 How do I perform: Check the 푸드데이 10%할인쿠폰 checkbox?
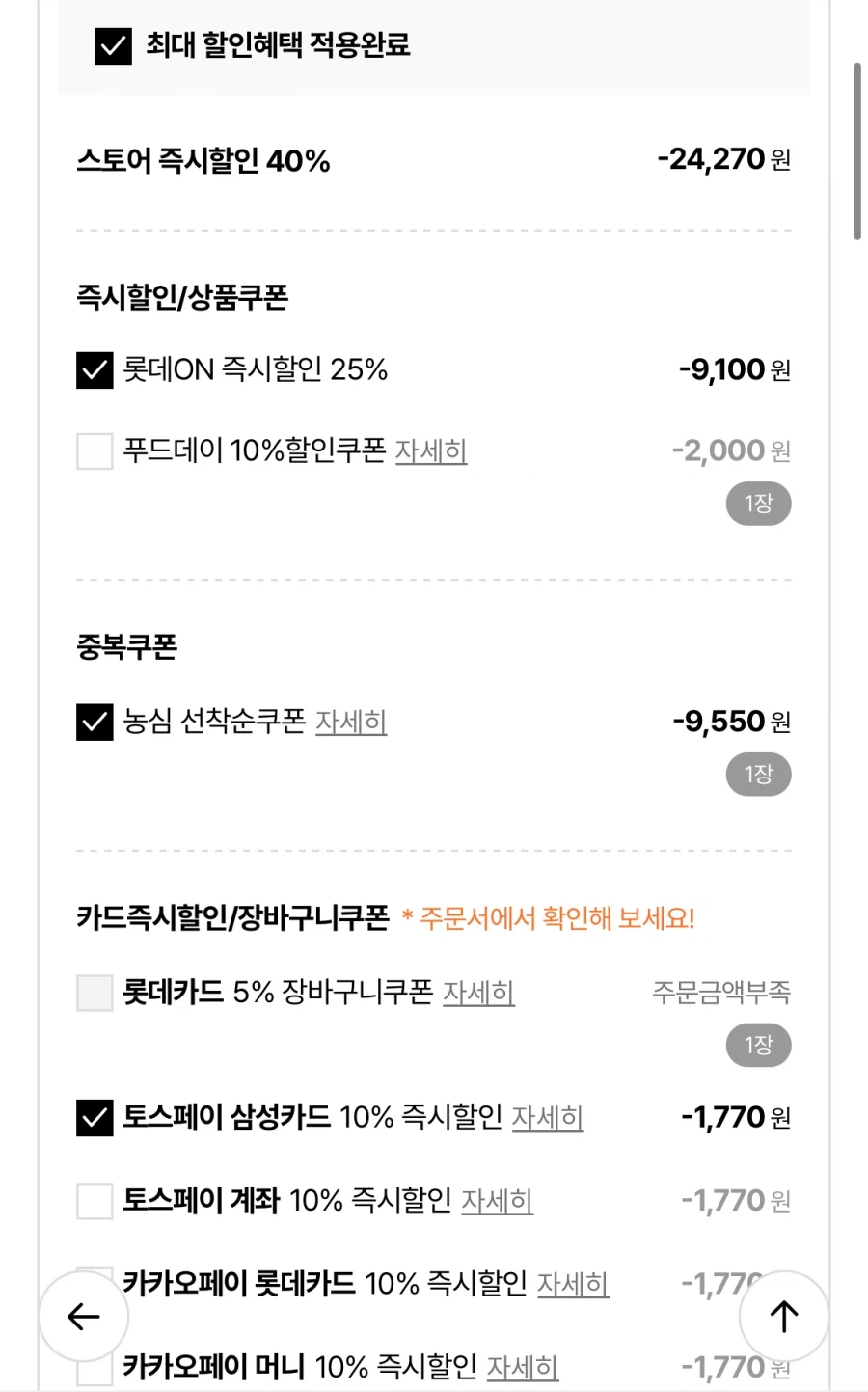[x=95, y=450]
